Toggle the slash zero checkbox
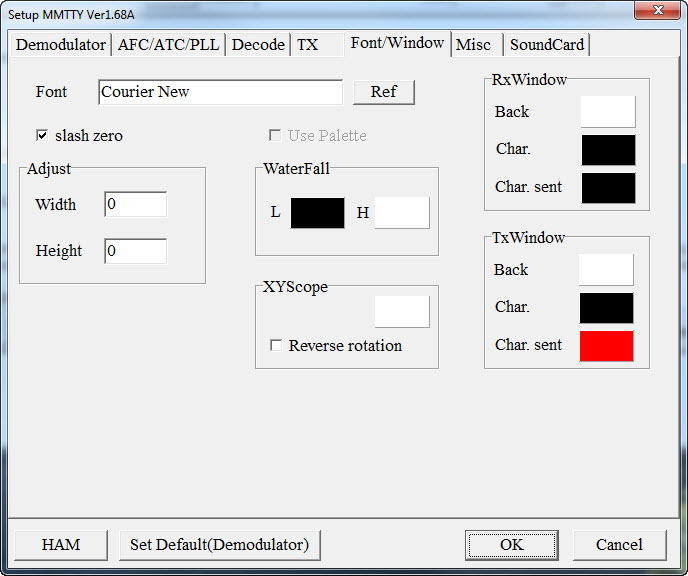Screen dimensions: 688x576 click(42, 135)
